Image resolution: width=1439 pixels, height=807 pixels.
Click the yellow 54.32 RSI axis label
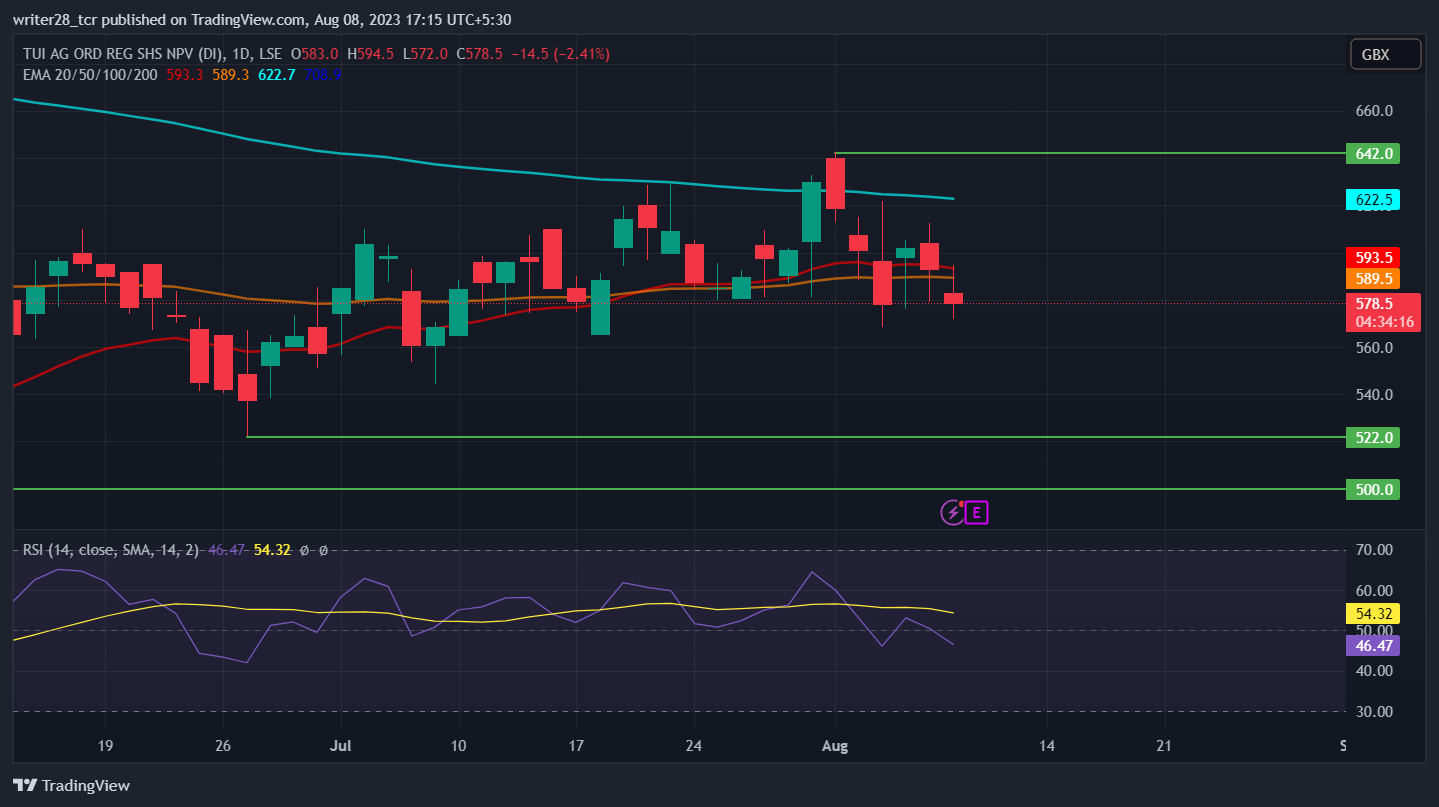[x=1373, y=613]
